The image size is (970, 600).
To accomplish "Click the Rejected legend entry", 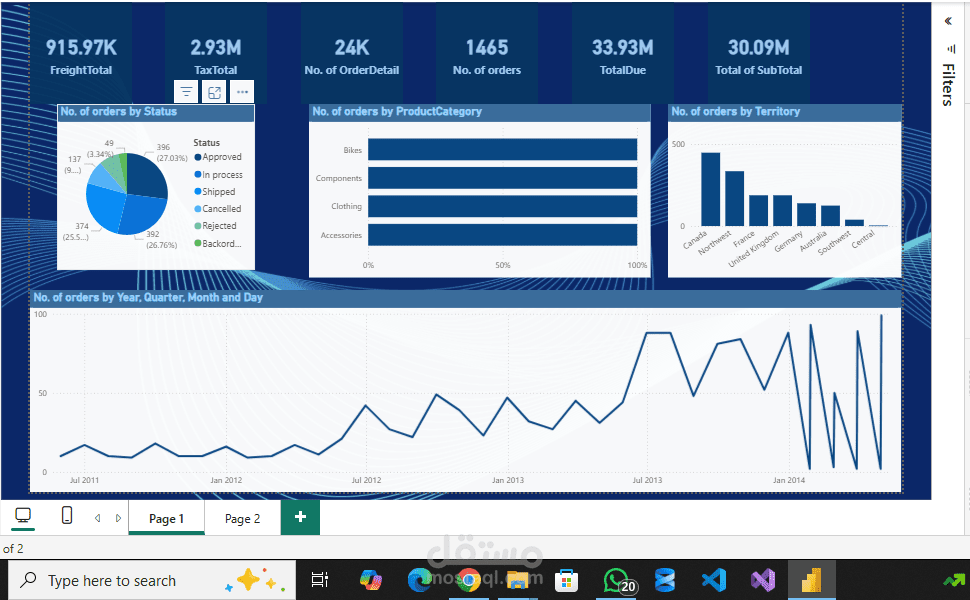I will coord(215,226).
